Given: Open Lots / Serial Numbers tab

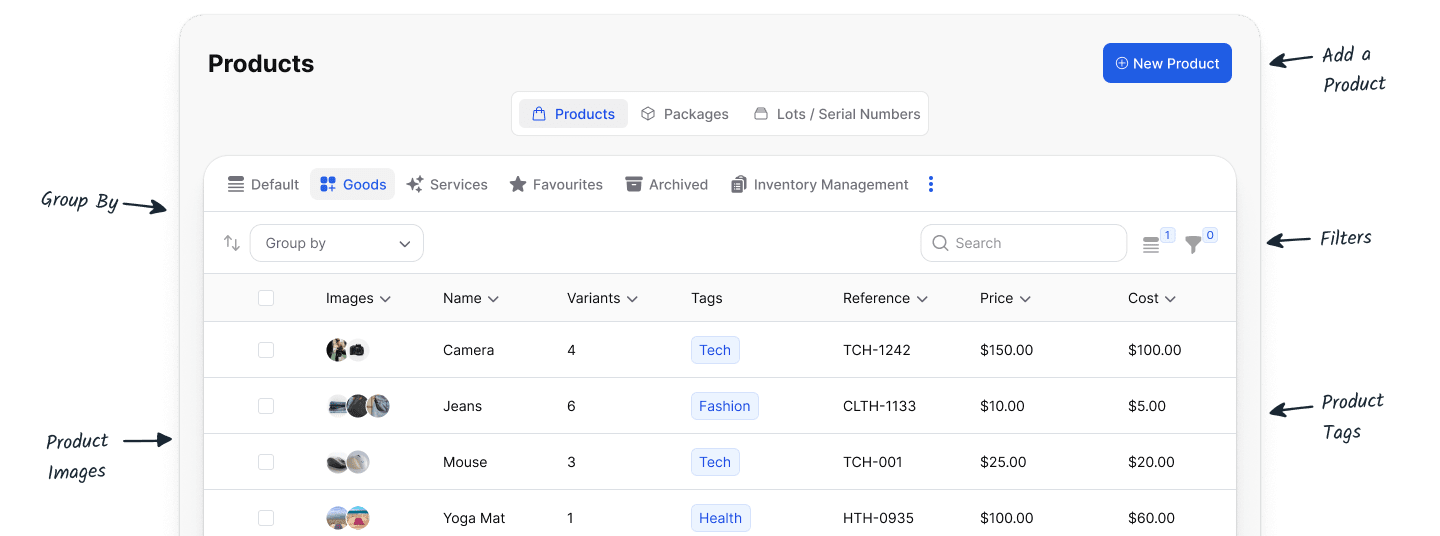Looking at the screenshot, I should (836, 114).
